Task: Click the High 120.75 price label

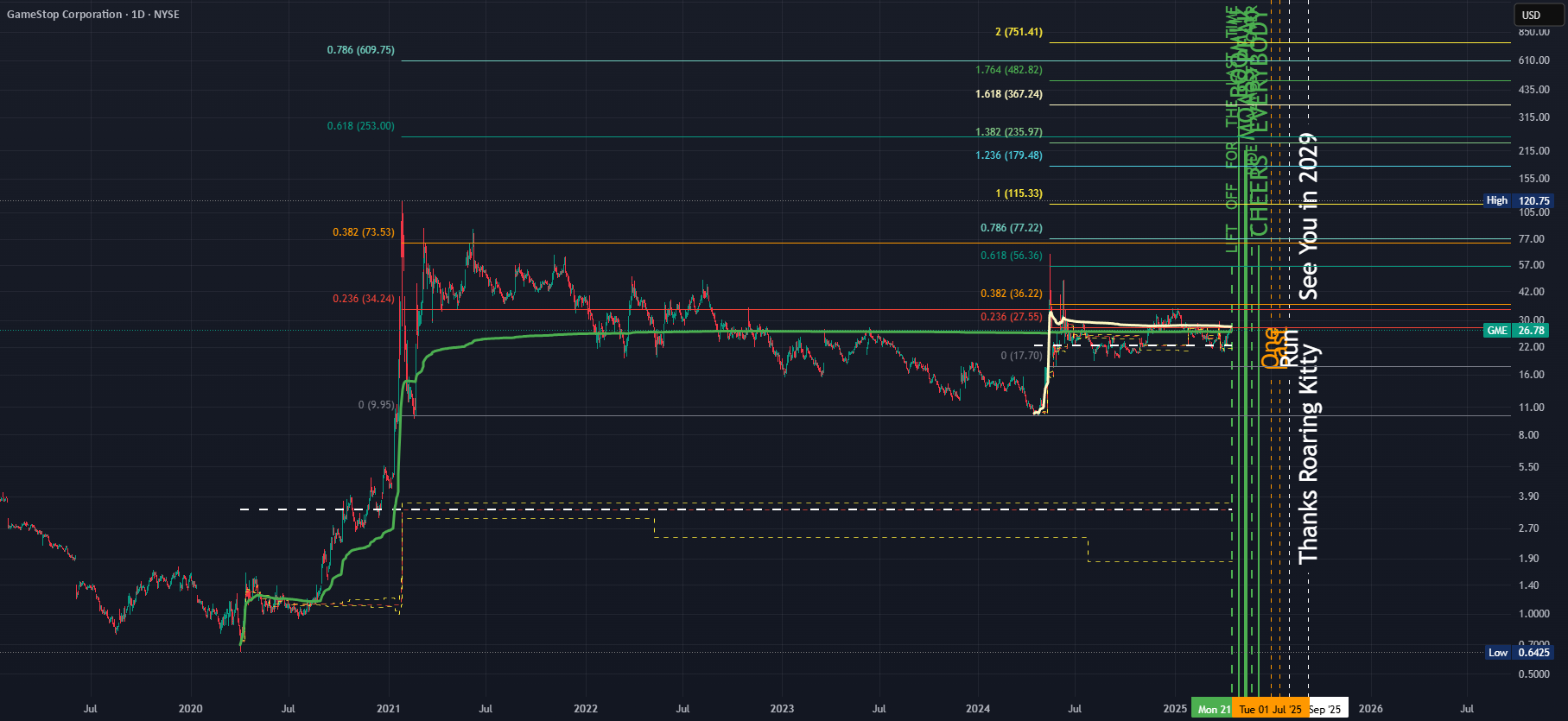Action: (x=1518, y=200)
